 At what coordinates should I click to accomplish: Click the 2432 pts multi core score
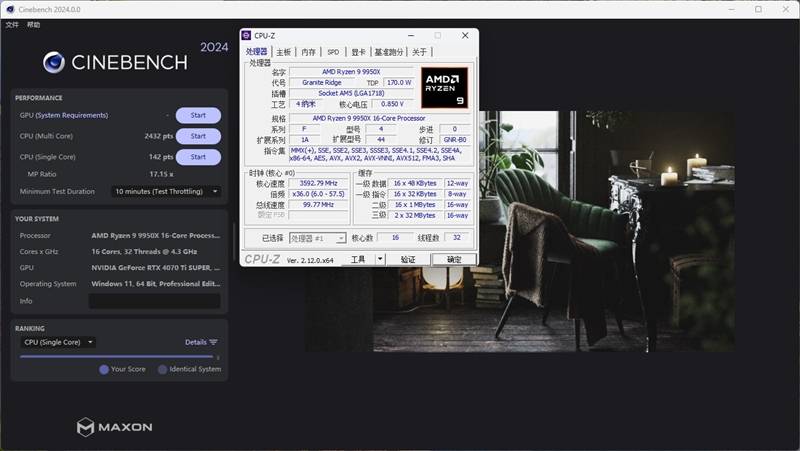(x=159, y=136)
